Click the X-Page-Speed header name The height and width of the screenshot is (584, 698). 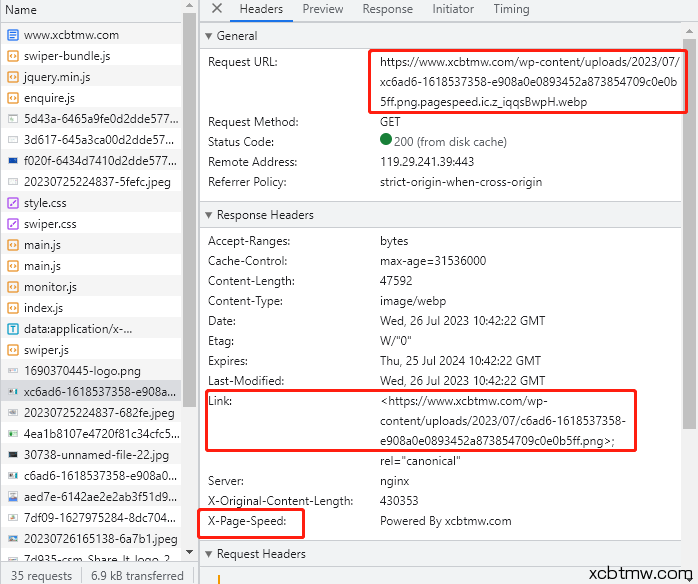pyautogui.click(x=247, y=521)
